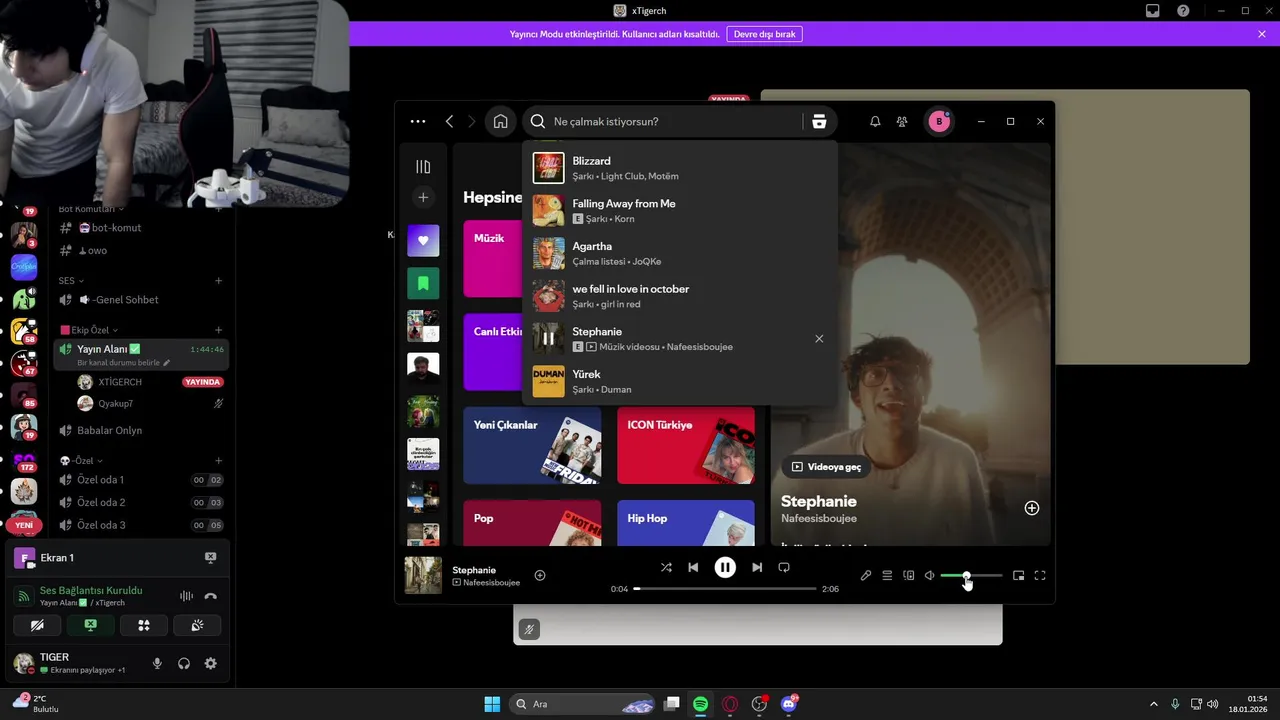
Task: Go back in Spotify navigation
Action: 449,121
